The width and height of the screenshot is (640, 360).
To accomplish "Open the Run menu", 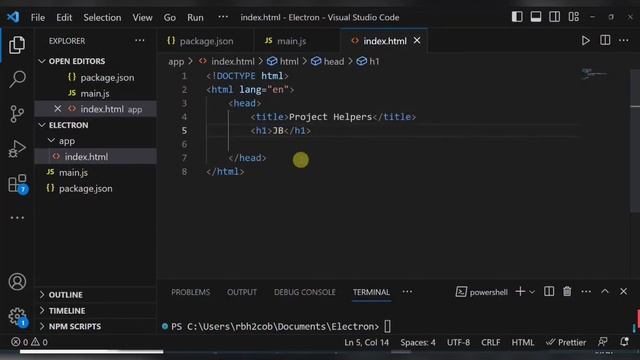I will point(195,18).
